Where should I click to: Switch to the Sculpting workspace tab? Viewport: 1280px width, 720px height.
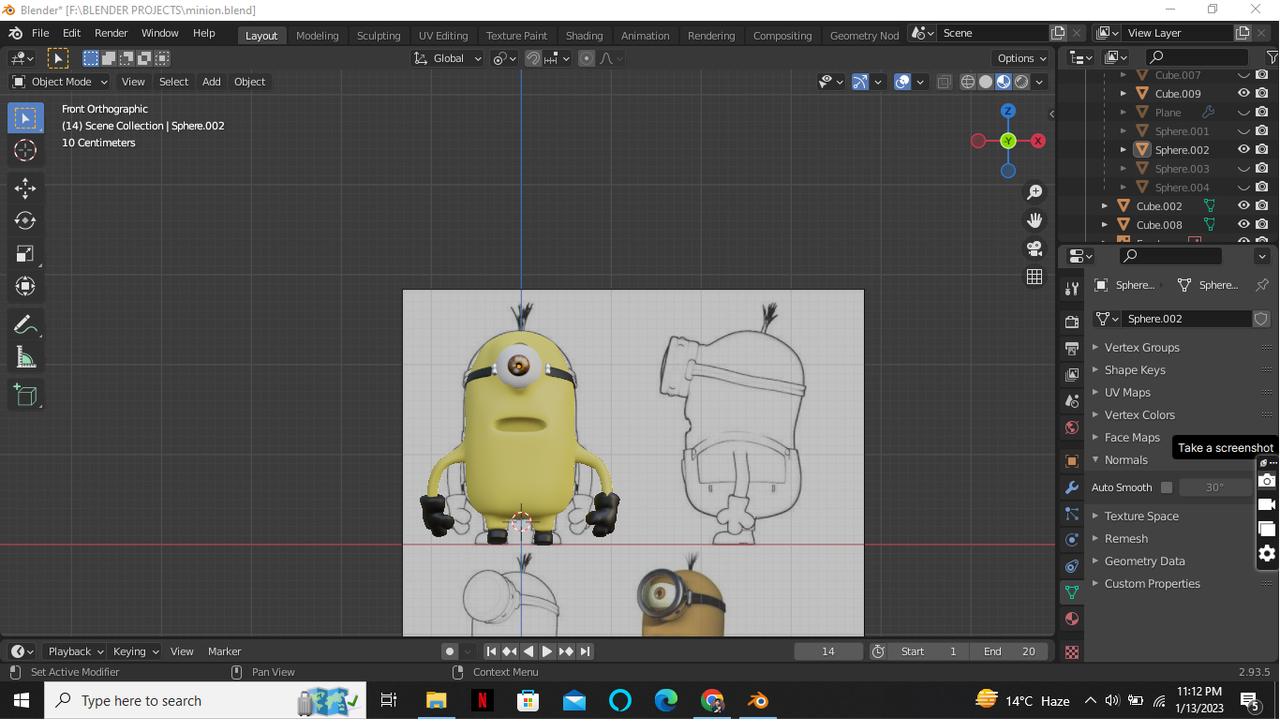coord(379,35)
